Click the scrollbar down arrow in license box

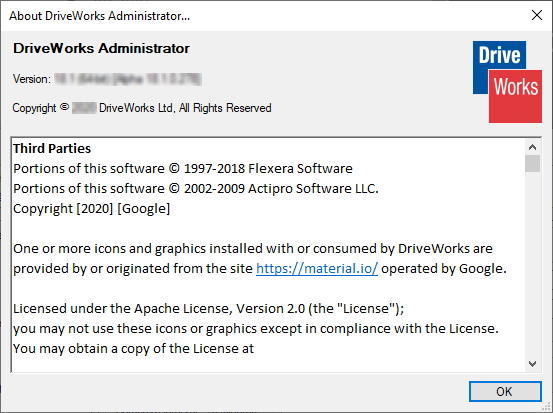pyautogui.click(x=532, y=363)
